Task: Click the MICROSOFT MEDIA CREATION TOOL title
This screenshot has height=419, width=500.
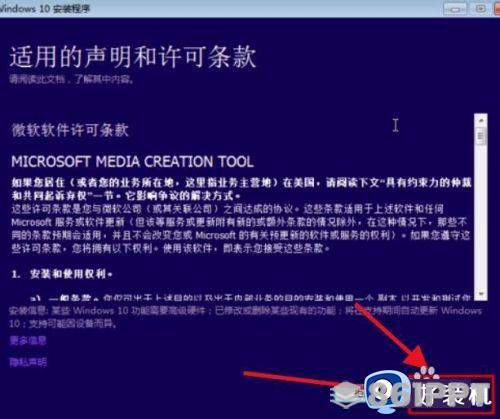Action: (x=132, y=162)
